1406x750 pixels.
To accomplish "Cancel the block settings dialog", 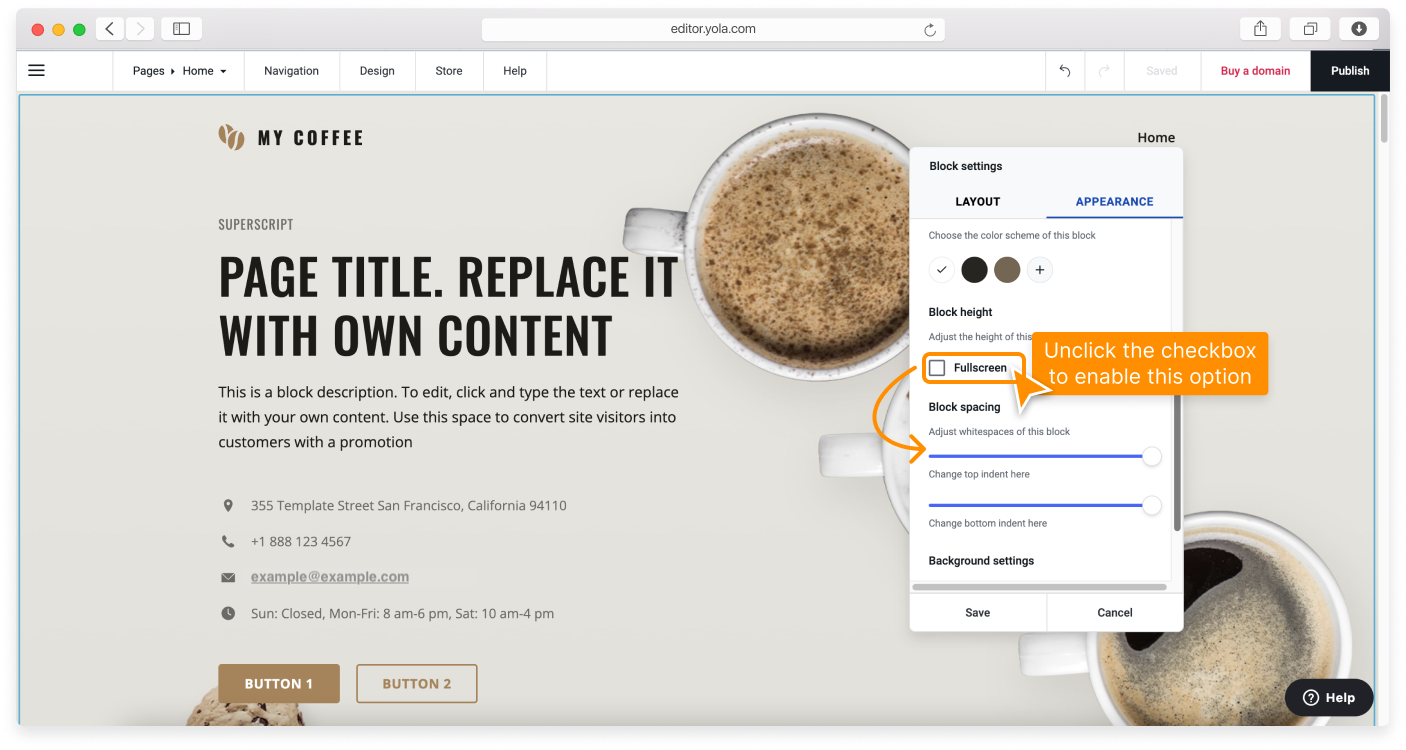I will [x=1115, y=613].
